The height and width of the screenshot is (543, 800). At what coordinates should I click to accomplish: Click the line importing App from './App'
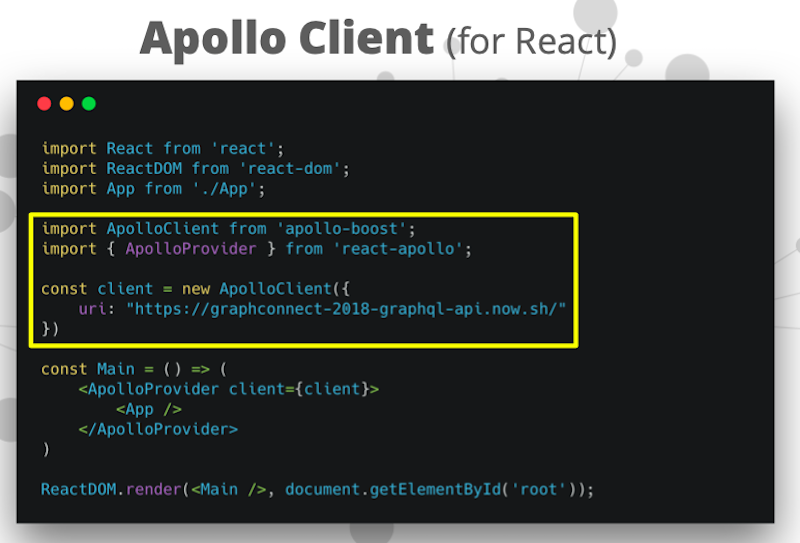pos(153,189)
